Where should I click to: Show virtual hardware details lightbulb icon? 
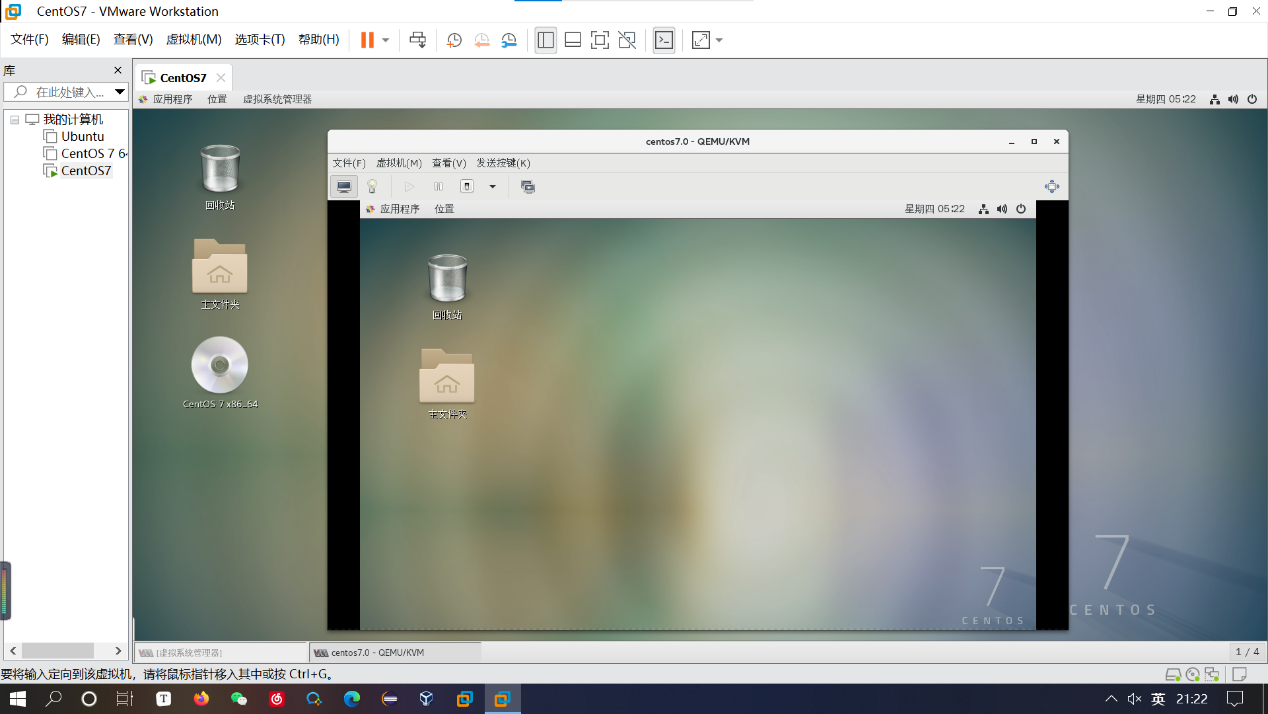372,186
